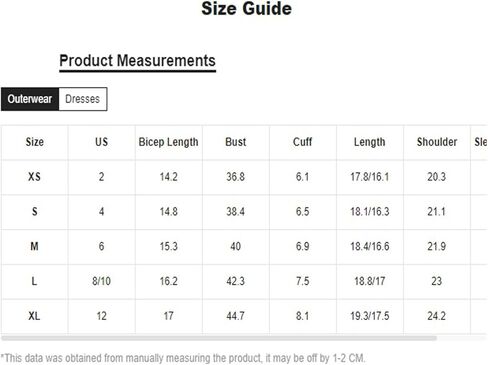Image resolution: width=488 pixels, height=365 pixels.
Task: Click the Bust column header
Action: click(236, 142)
